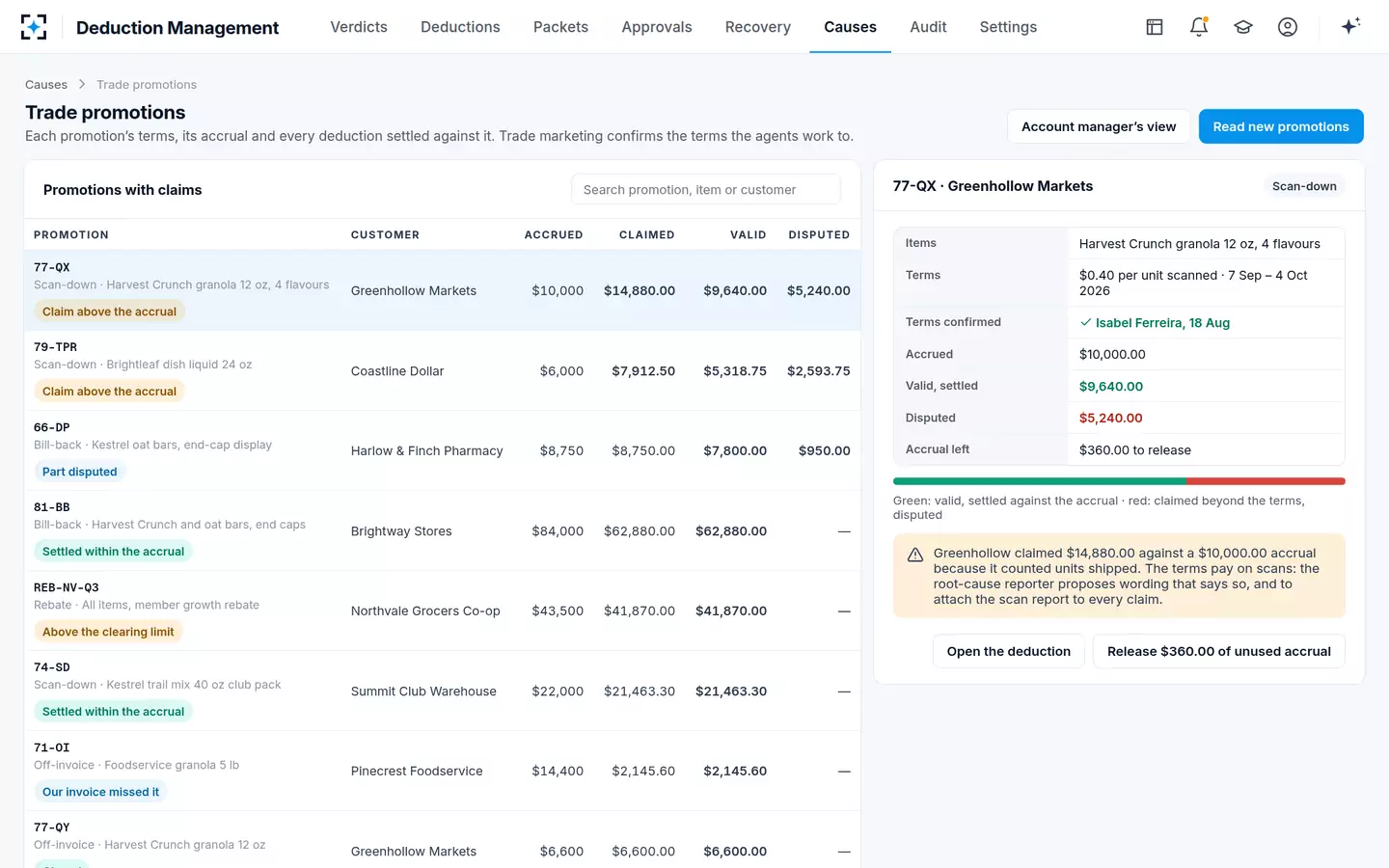Click the Accrued column header
This screenshot has height=868, width=1389.
coord(554,234)
